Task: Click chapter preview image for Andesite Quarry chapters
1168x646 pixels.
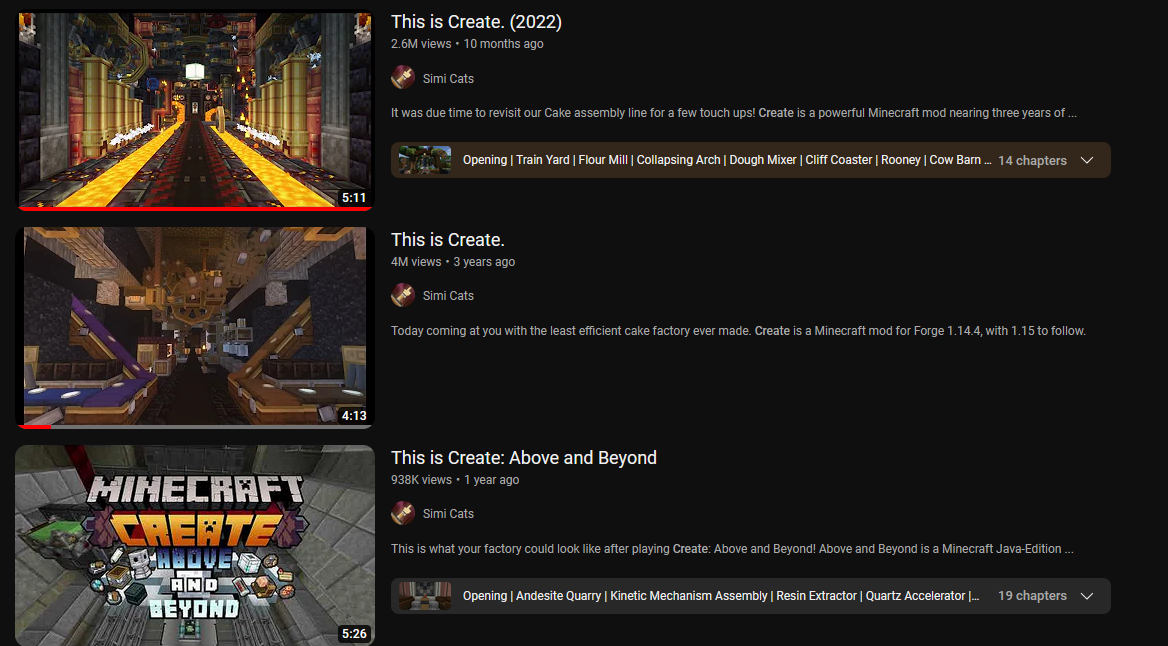Action: (x=425, y=596)
